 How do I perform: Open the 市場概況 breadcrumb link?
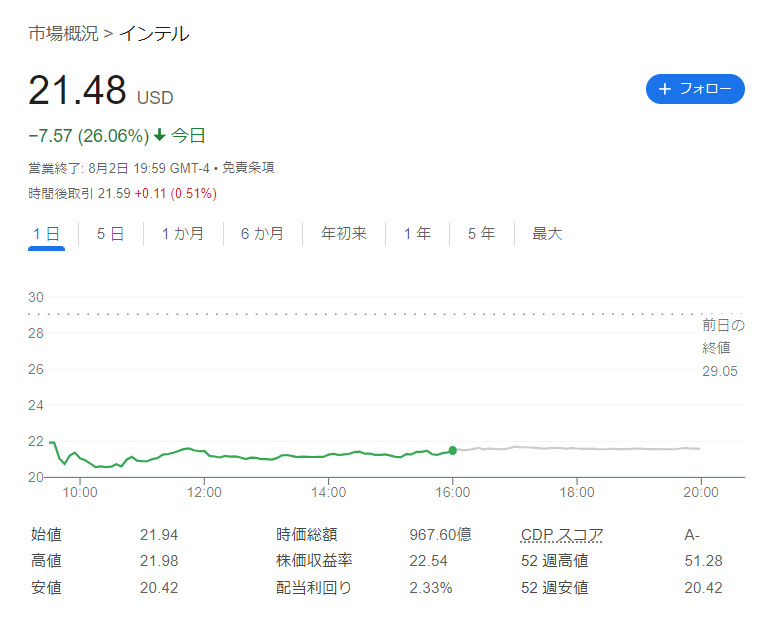[x=64, y=34]
